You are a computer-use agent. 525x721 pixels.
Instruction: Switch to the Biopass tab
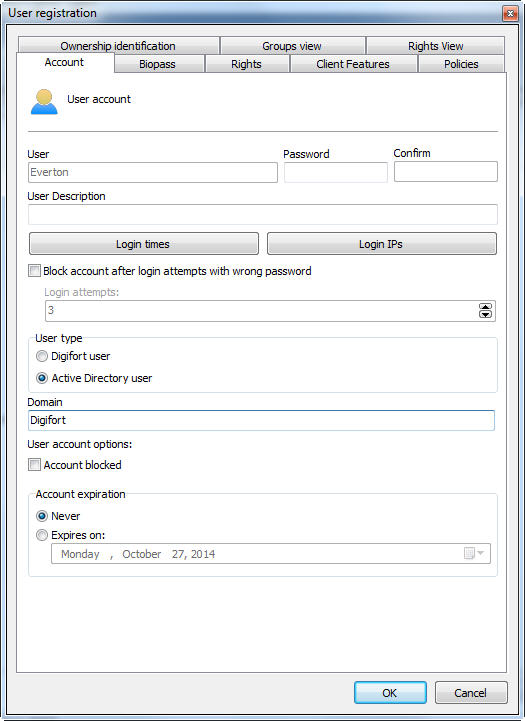click(x=159, y=64)
